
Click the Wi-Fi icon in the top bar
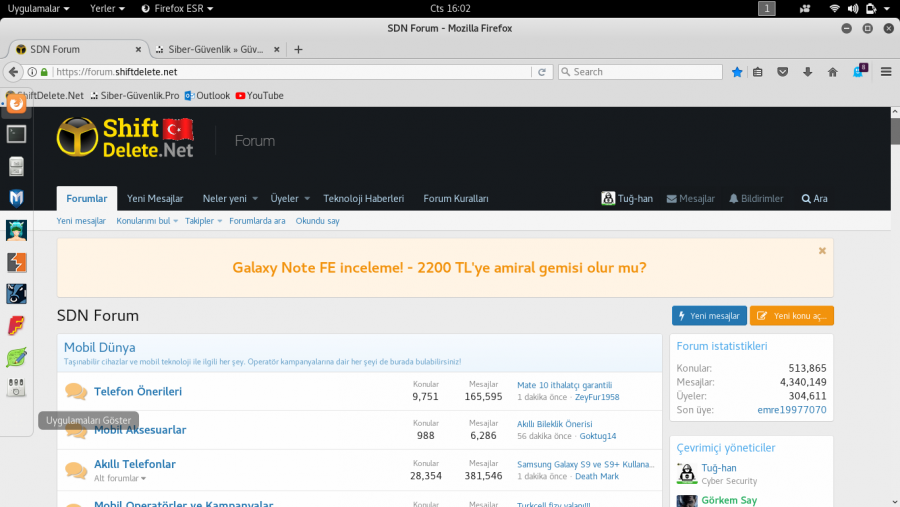[x=835, y=9]
